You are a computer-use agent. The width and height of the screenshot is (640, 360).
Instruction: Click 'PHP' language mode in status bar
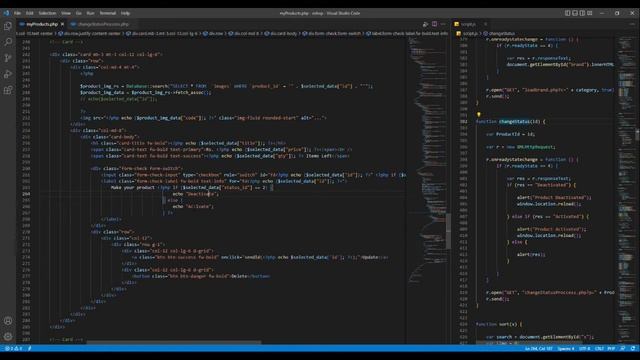point(611,349)
